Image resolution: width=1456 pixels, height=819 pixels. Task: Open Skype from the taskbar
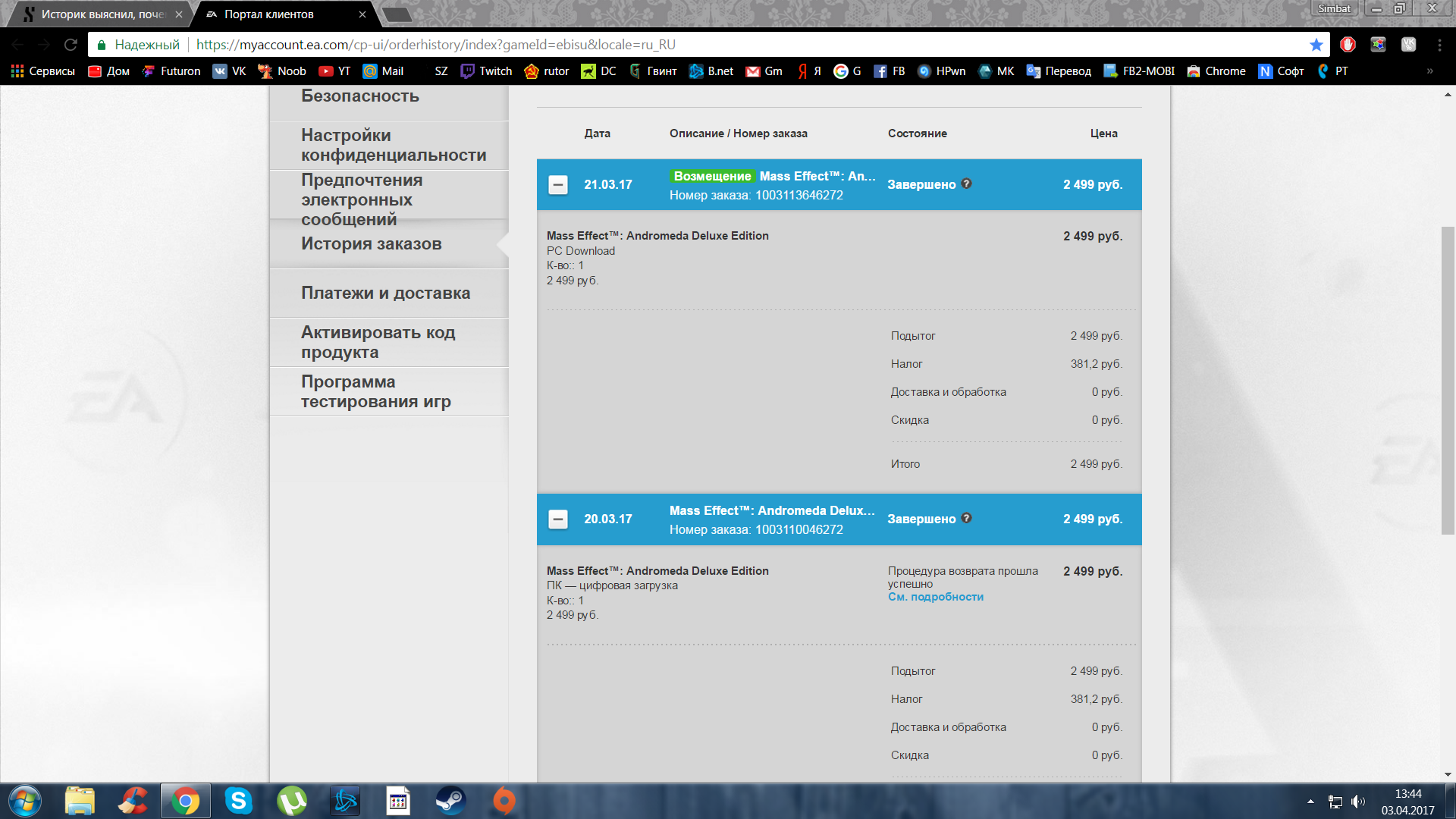pyautogui.click(x=238, y=801)
